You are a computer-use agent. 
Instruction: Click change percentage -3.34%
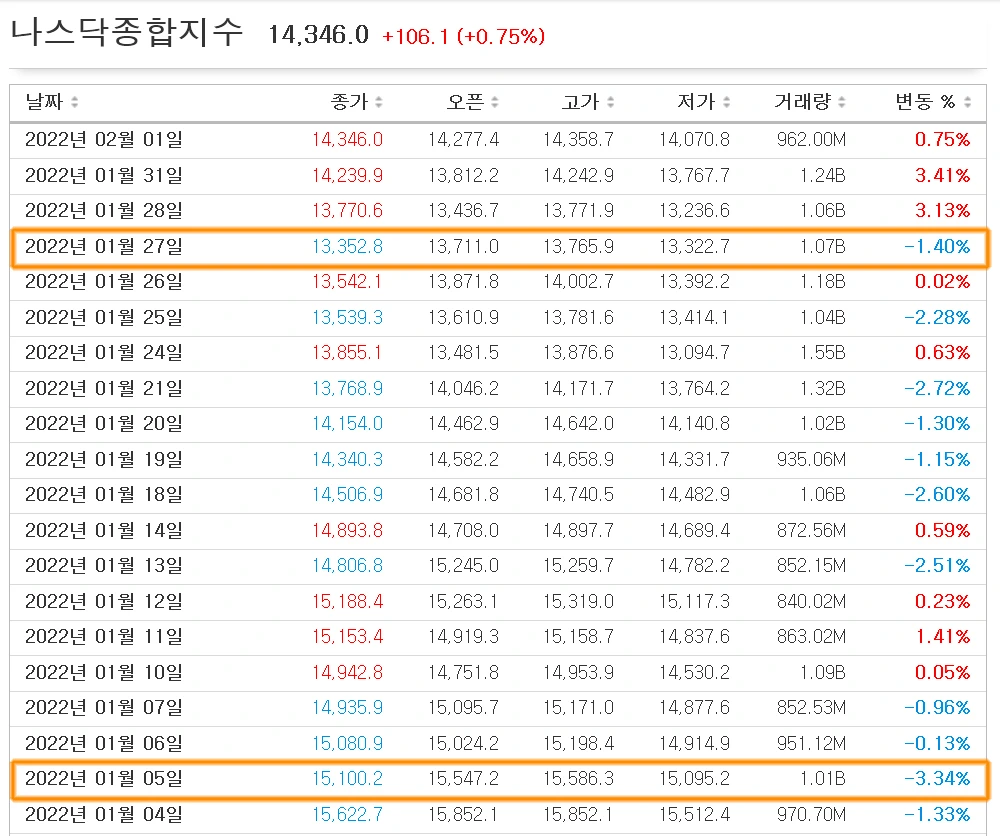pyautogui.click(x=938, y=779)
